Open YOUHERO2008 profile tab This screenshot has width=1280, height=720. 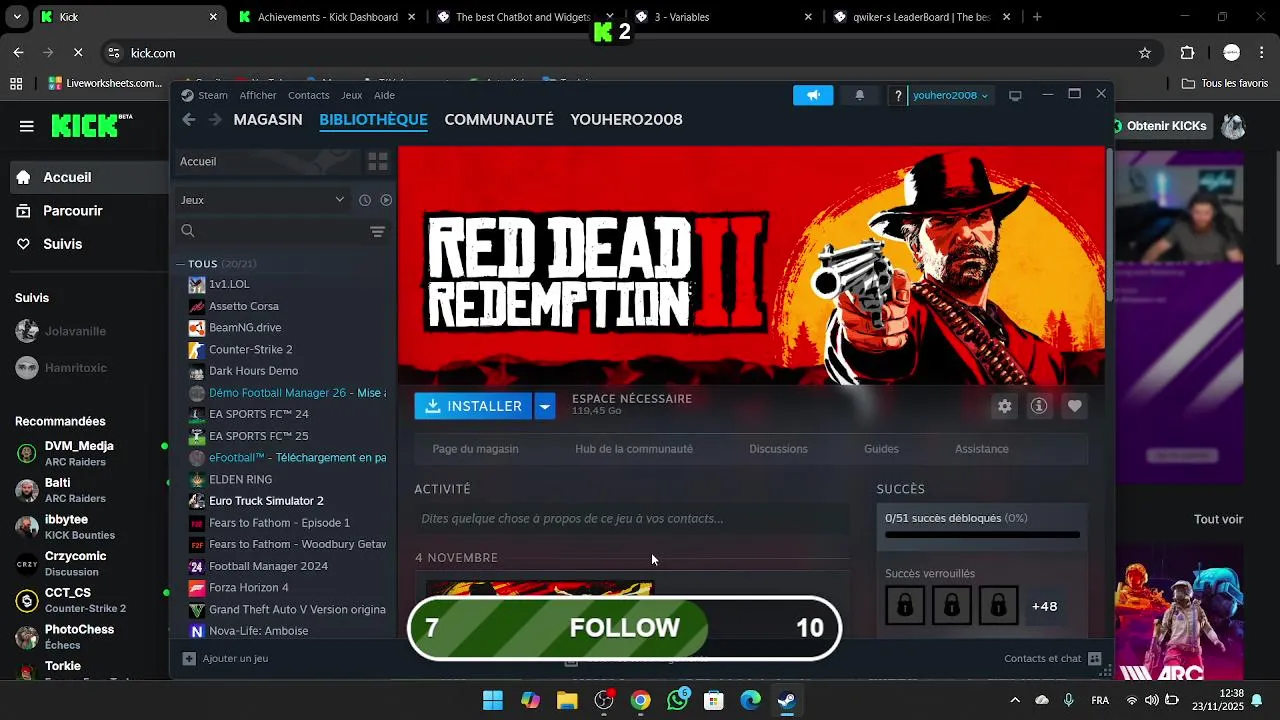pyautogui.click(x=626, y=120)
